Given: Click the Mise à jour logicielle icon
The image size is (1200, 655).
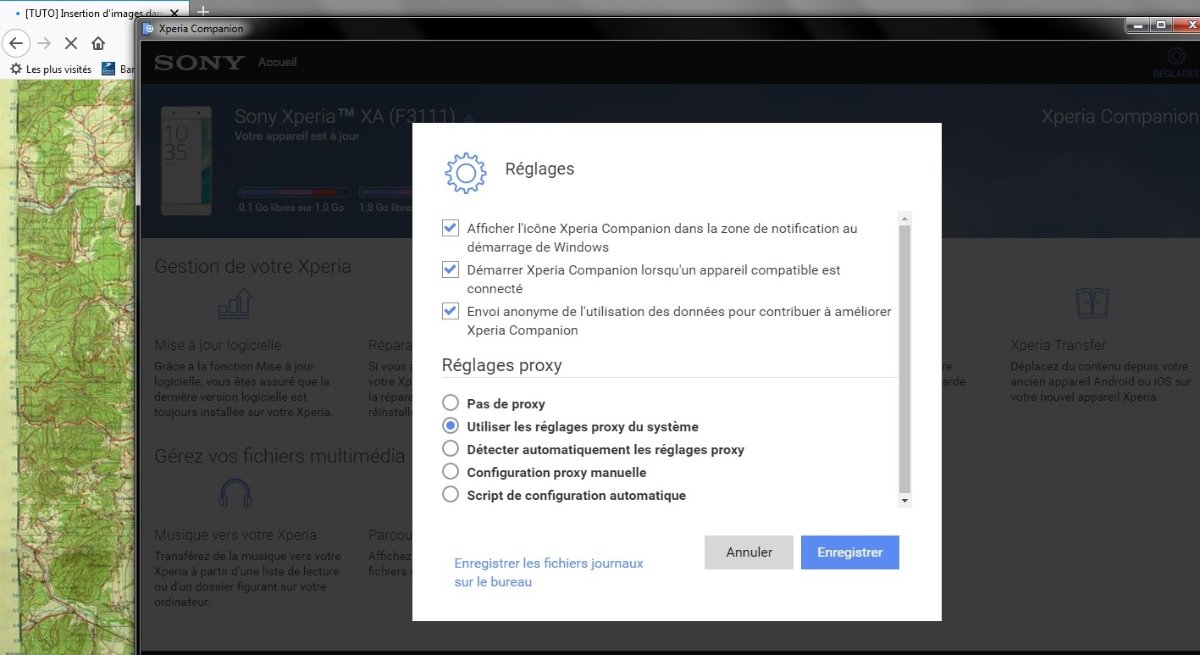Looking at the screenshot, I should (235, 304).
